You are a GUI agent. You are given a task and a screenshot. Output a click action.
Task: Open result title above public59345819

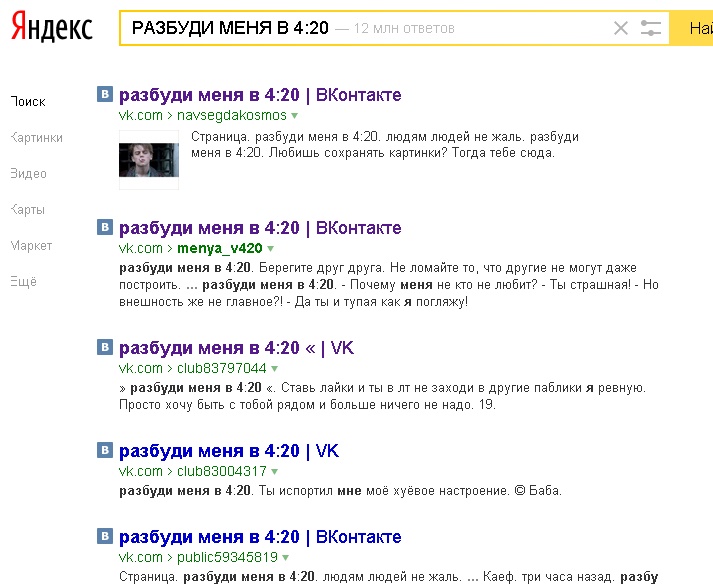(260, 537)
